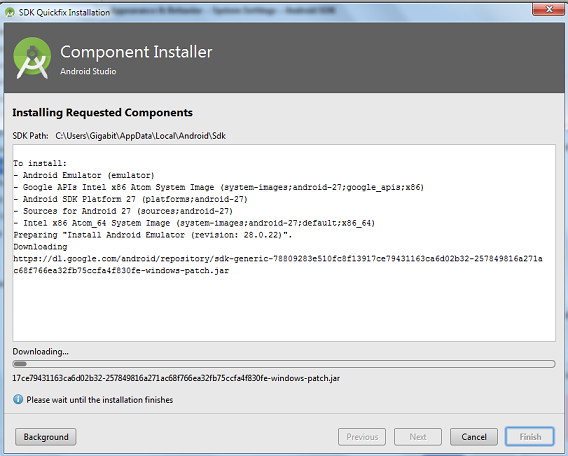Click the Downloading... status label
568x456 pixels.
pyautogui.click(x=41, y=351)
